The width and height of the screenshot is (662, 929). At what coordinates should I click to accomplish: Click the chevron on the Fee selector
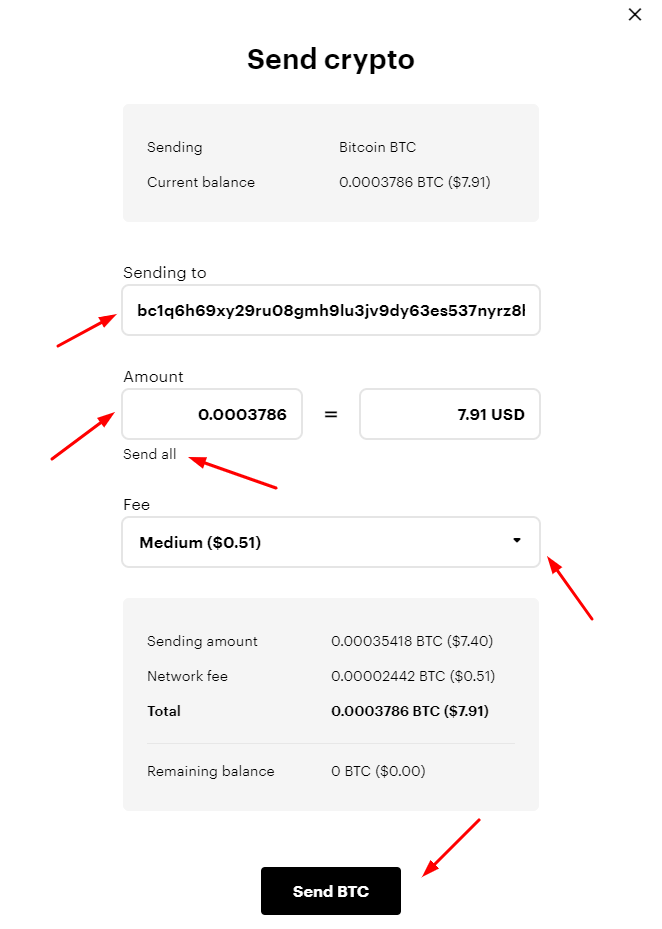coord(516,542)
